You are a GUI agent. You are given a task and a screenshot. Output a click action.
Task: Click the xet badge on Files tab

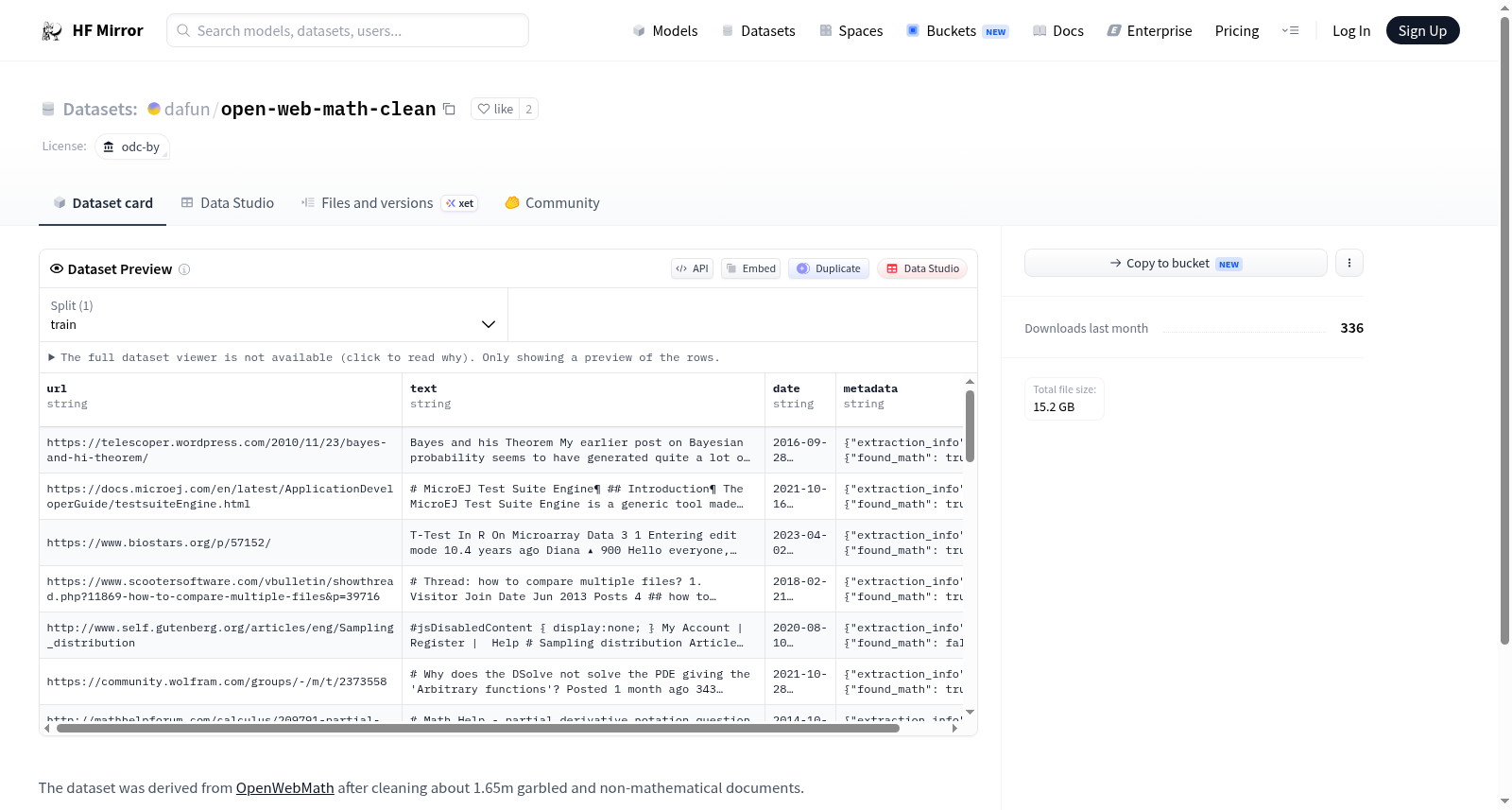[x=459, y=203]
